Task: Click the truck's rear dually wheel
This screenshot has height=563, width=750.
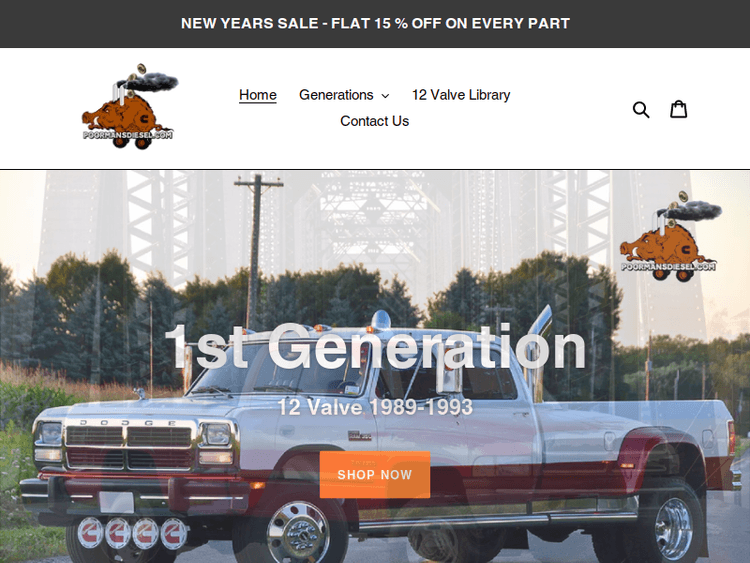Action: (x=672, y=528)
